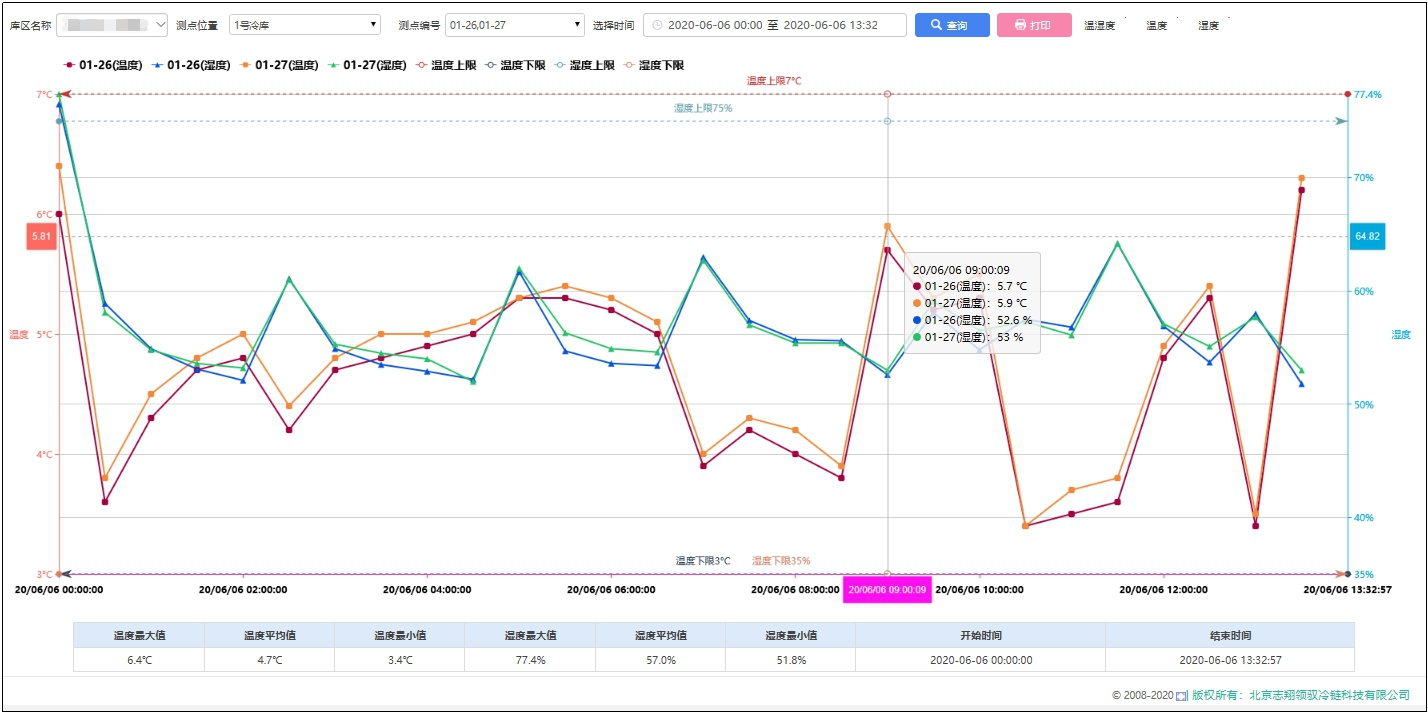Switch to the 温湿度 view tab
Image resolution: width=1428 pixels, height=714 pixels.
(1099, 26)
